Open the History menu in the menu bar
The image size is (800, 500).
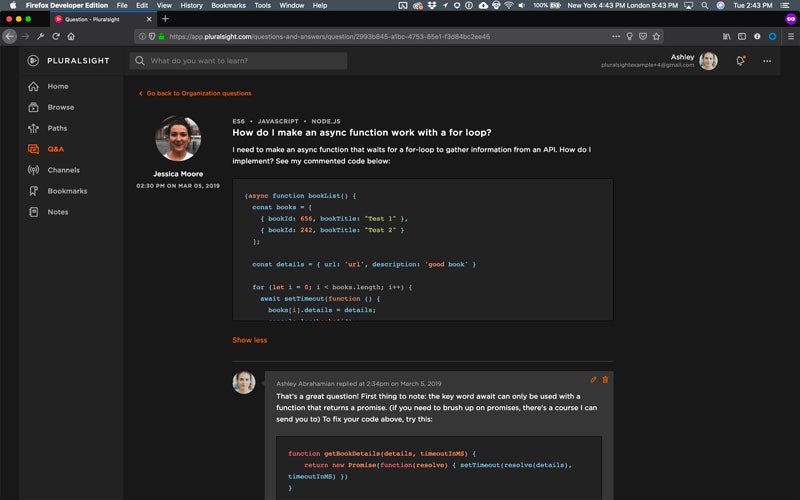(191, 5)
